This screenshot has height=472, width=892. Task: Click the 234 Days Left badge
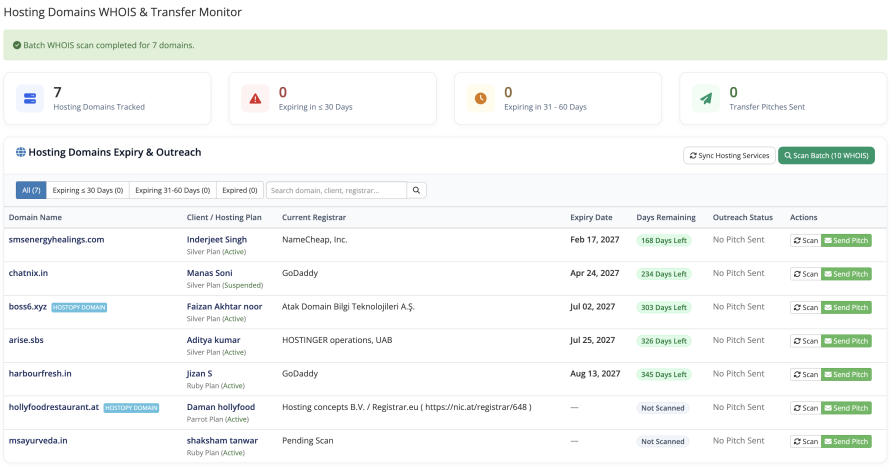[x=664, y=274]
